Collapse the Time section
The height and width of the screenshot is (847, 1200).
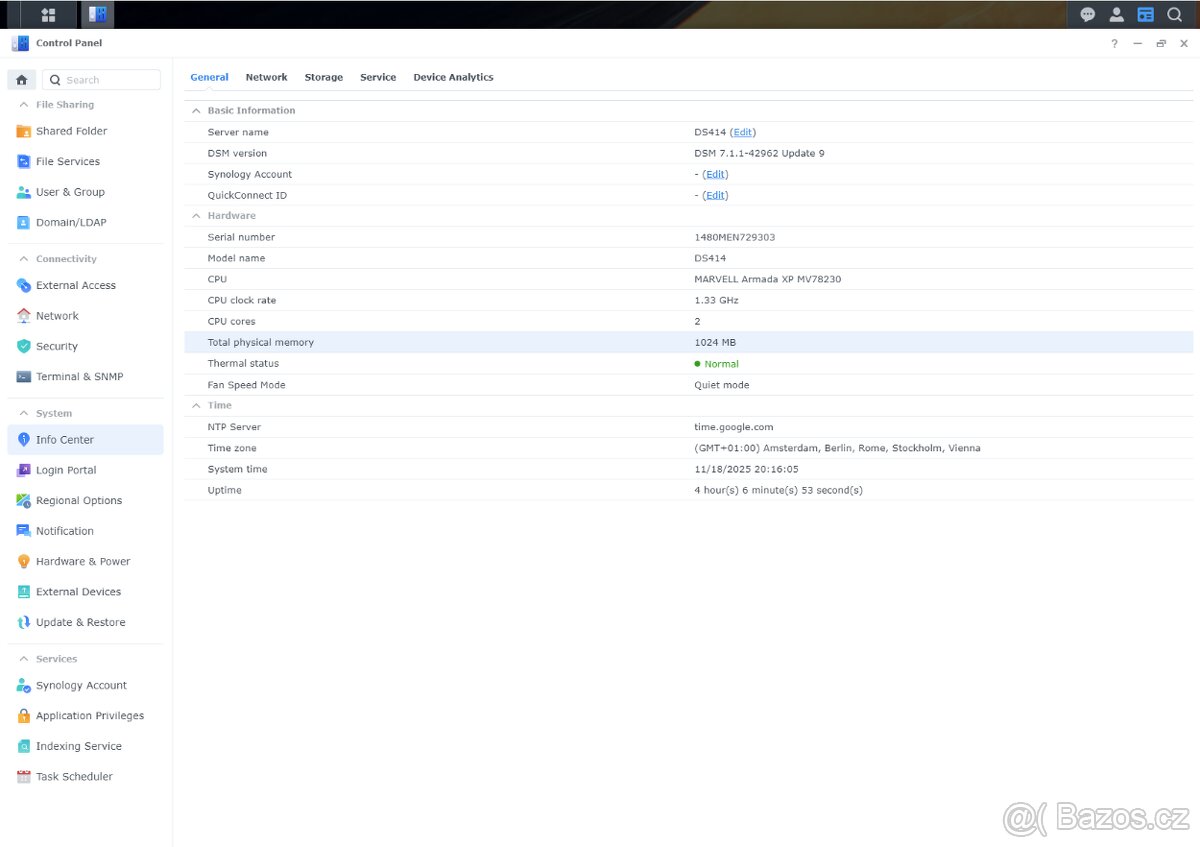(195, 405)
